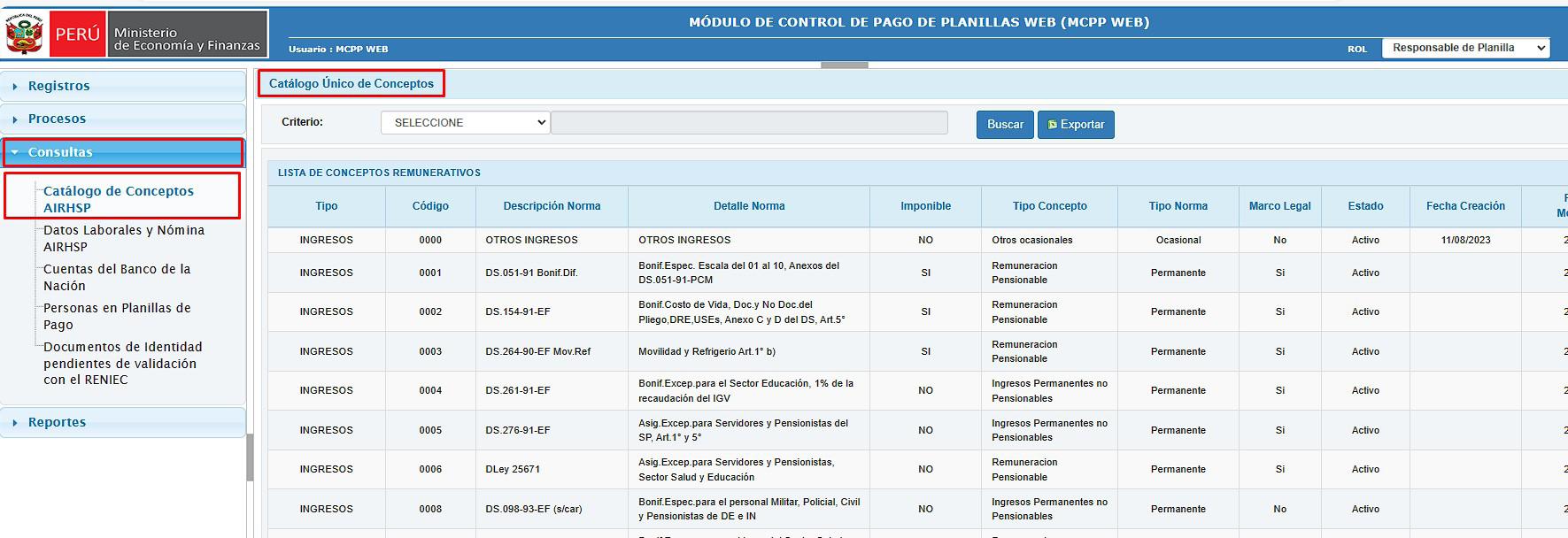This screenshot has height=538, width=1568.
Task: Click the Detalle Norma column header
Action: [749, 206]
